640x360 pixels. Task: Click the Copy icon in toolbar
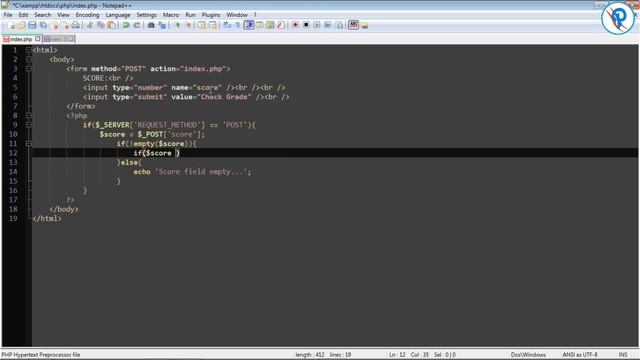[x=100, y=25]
